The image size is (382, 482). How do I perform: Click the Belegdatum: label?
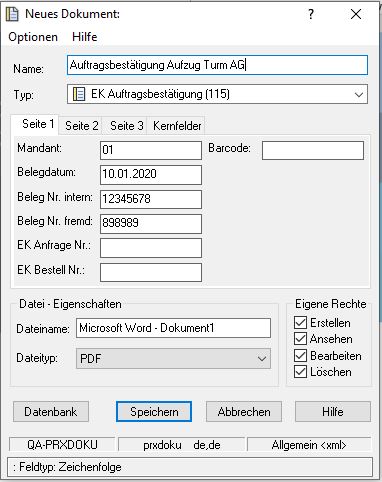coord(46,172)
